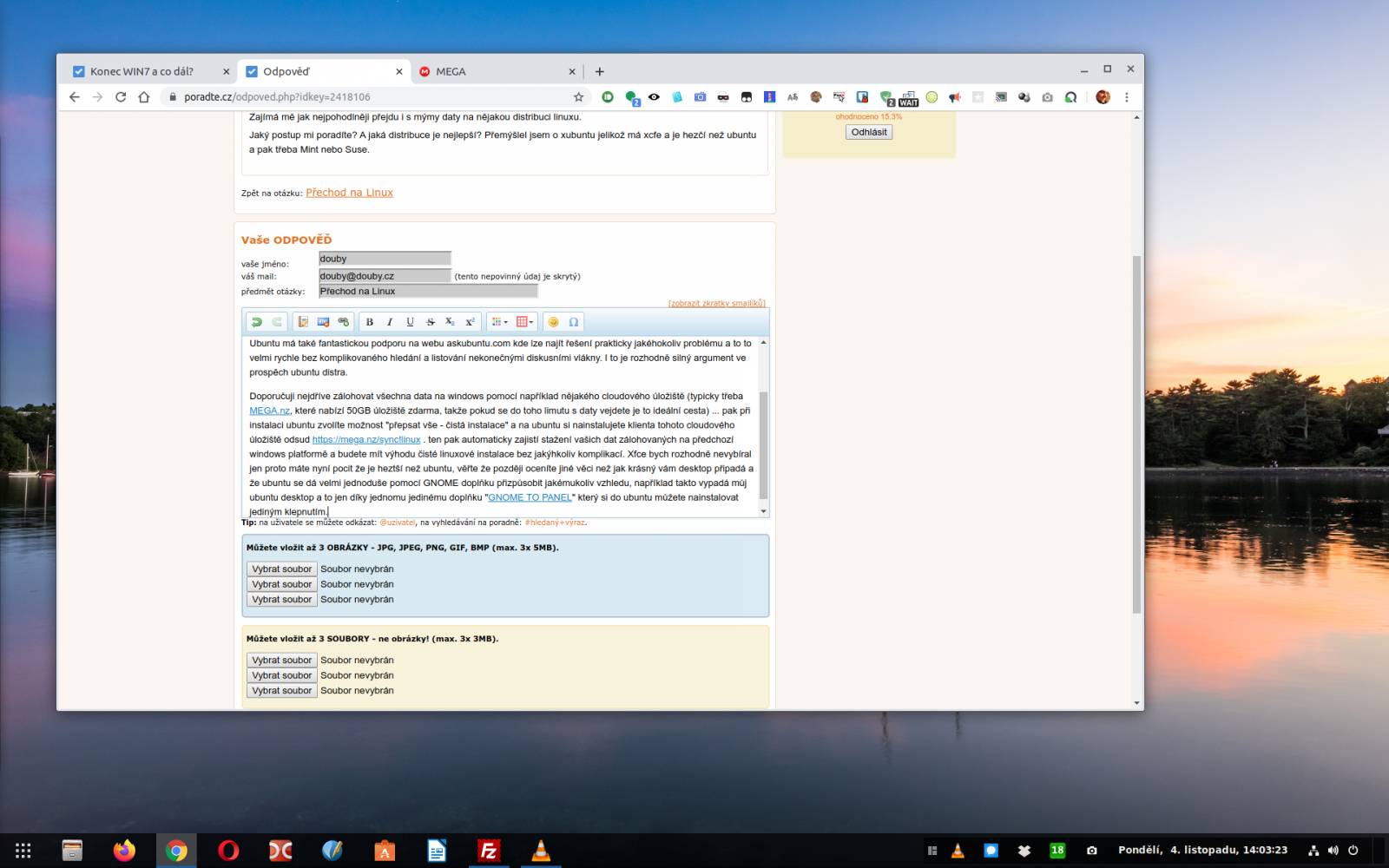
Task: Open the https://mega.nz/sync!linux link
Action: [x=365, y=440]
